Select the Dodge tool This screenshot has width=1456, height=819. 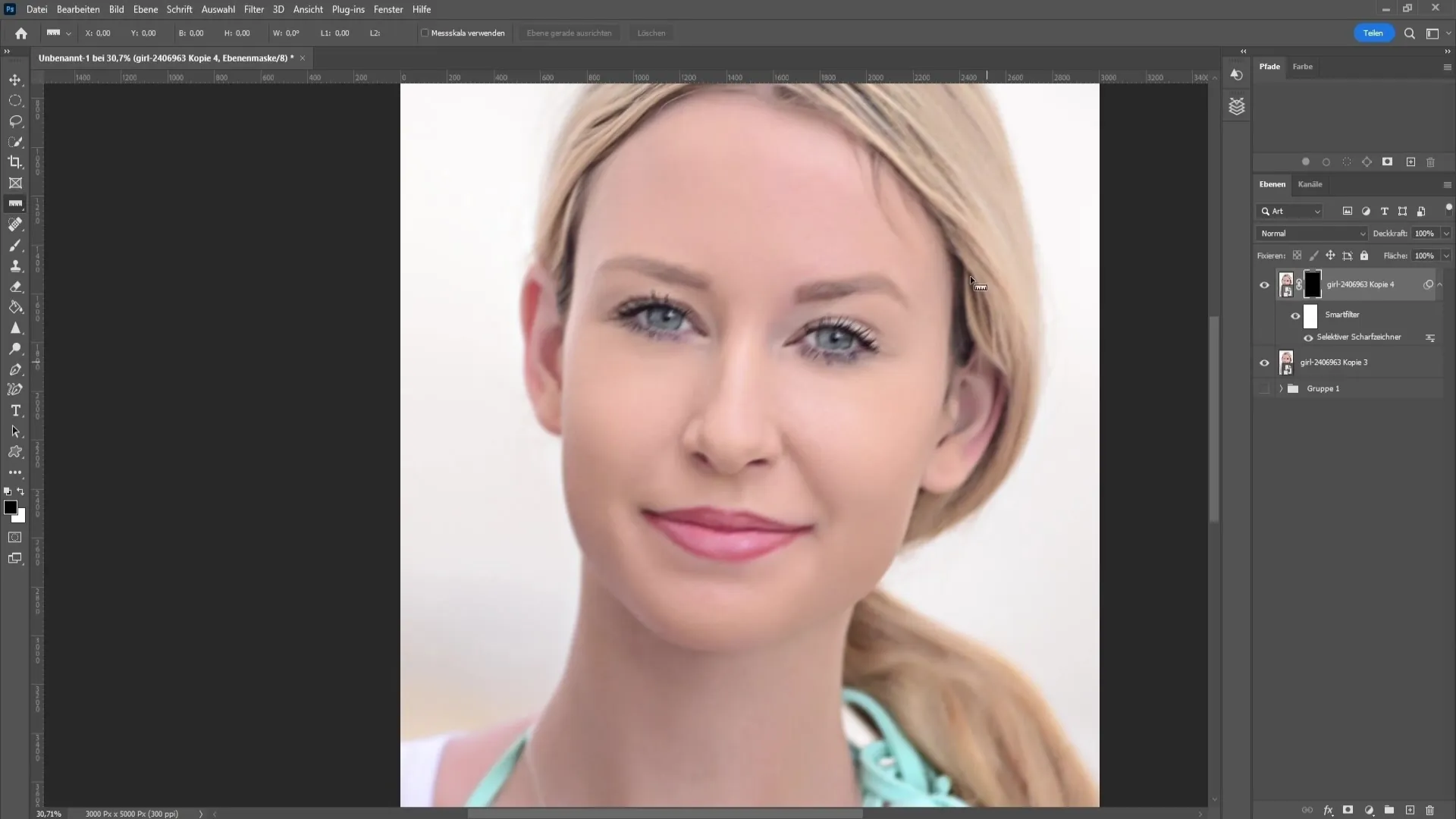point(15,349)
